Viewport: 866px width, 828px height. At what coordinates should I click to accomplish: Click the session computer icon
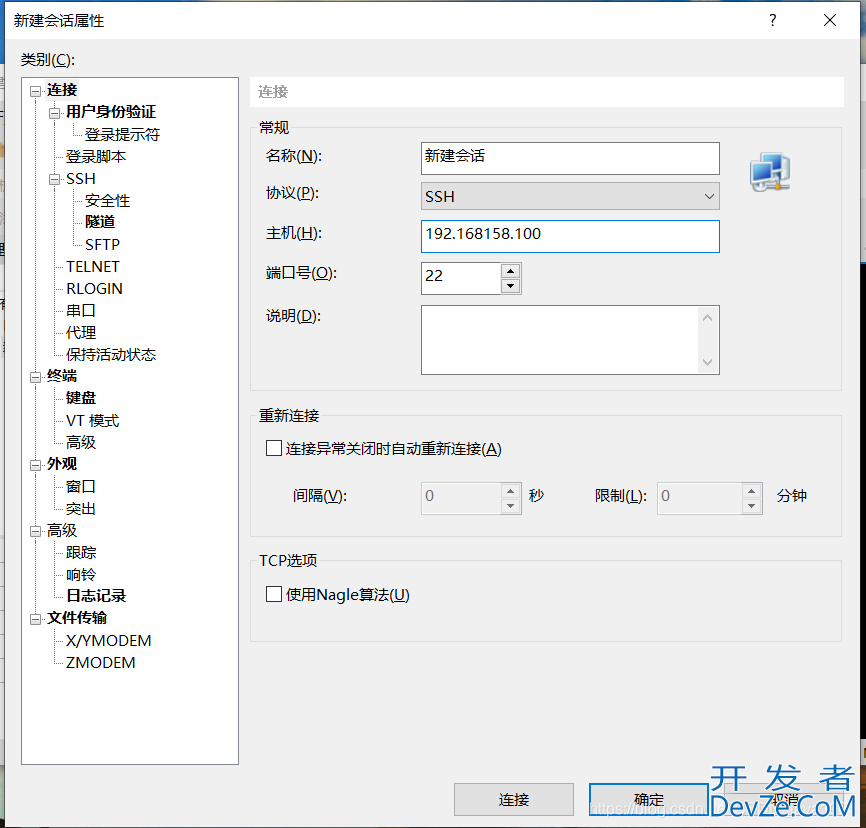coord(770,172)
